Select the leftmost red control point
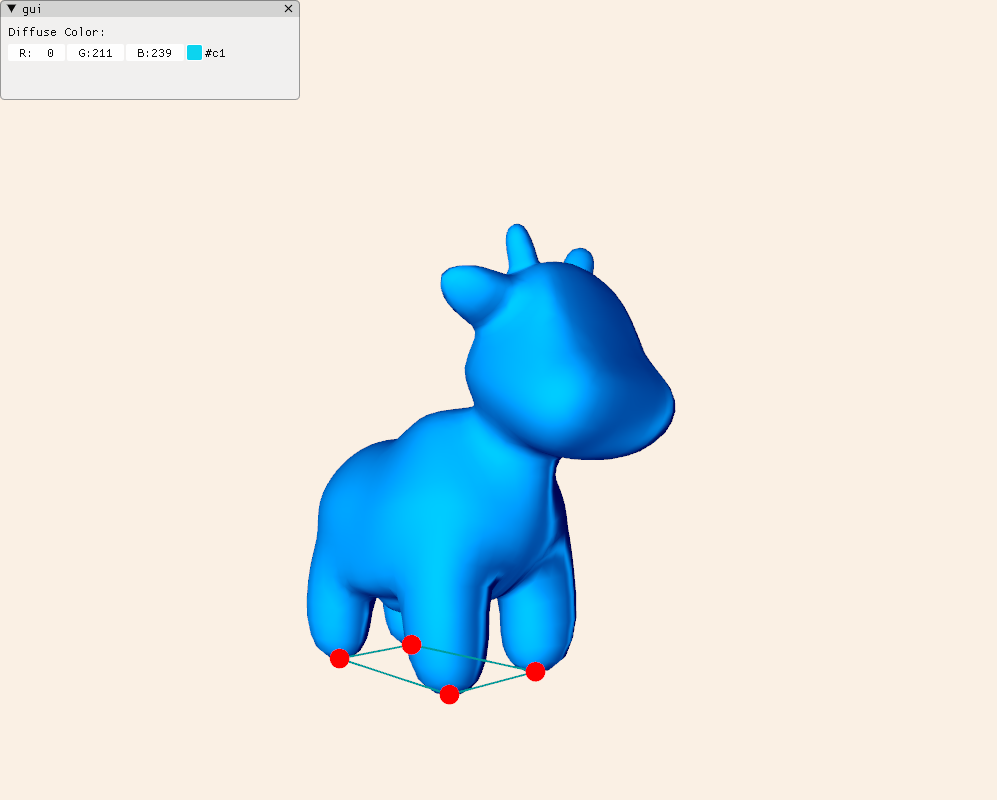997x800 pixels. pos(340,658)
